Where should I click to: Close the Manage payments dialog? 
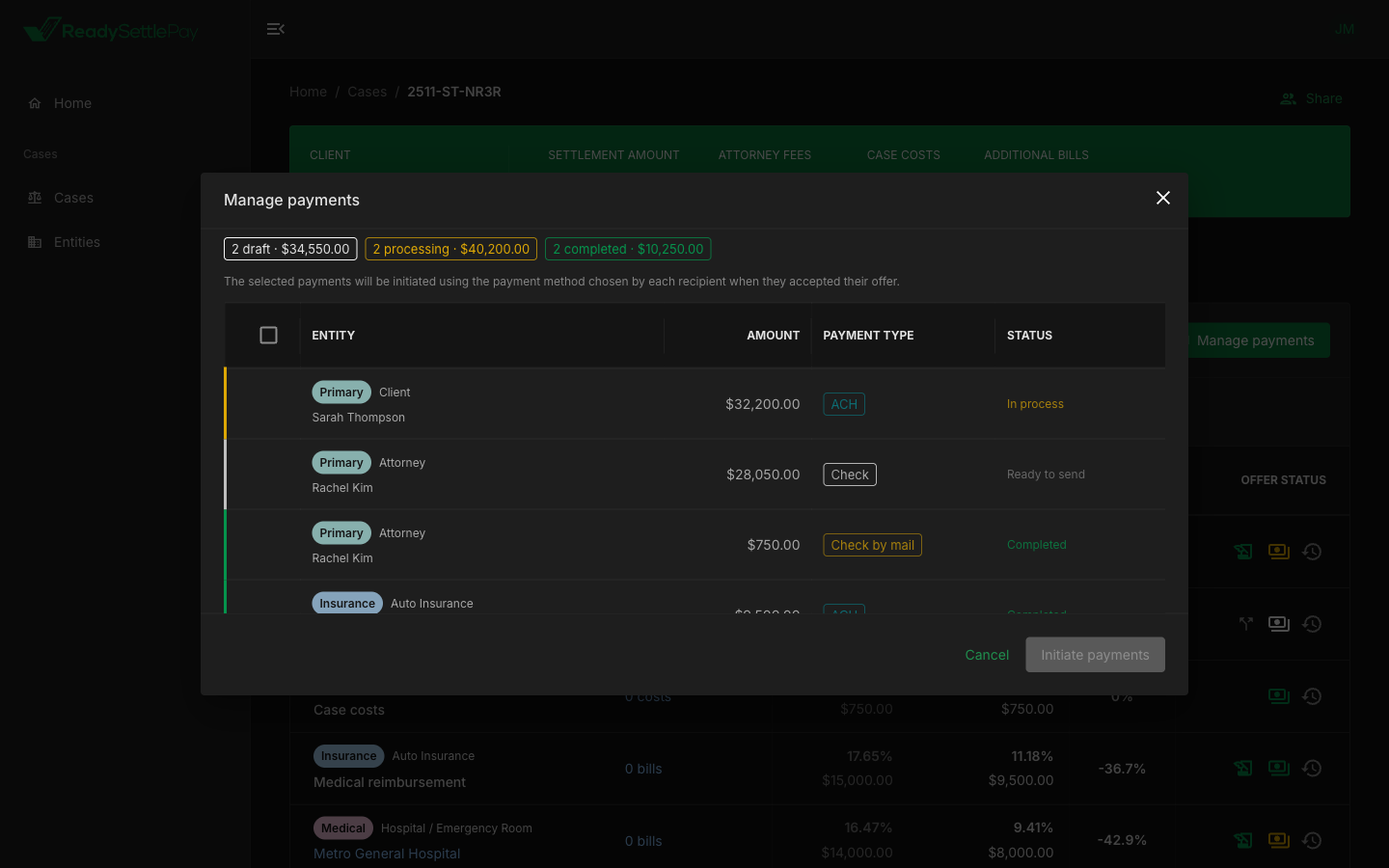tap(1162, 198)
